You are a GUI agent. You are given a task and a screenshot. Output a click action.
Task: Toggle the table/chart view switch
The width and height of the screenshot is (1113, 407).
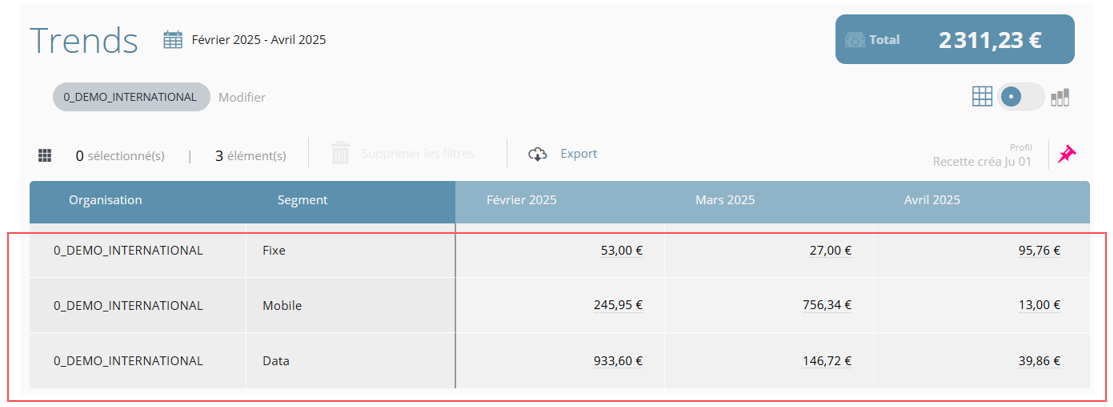pyautogui.click(x=1020, y=97)
